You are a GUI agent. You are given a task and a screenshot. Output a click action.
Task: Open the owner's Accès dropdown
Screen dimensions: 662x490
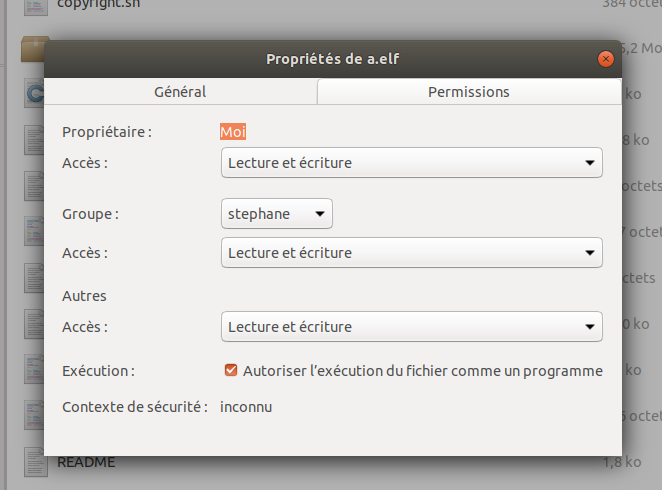[x=411, y=162]
